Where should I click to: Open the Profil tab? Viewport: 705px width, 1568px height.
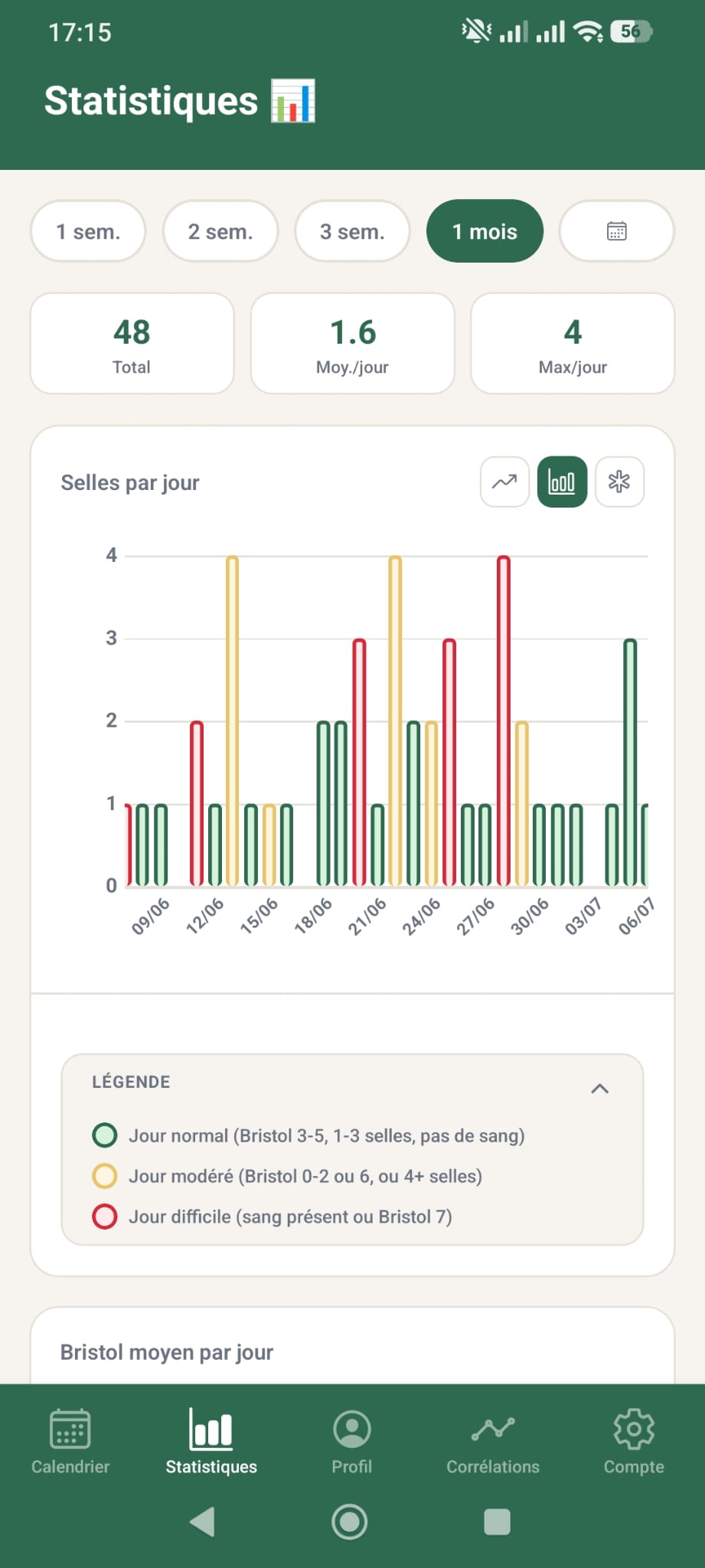point(352,1442)
